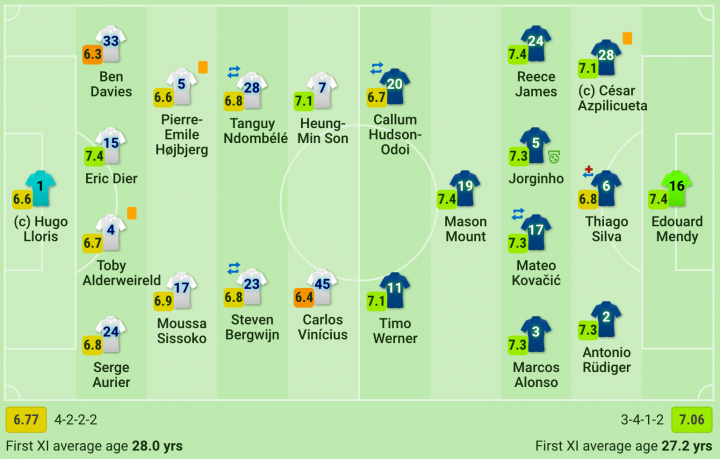The width and height of the screenshot is (720, 459).
Task: Click Hugo Lloris's goalkeeper shirt icon
Action: (40, 188)
